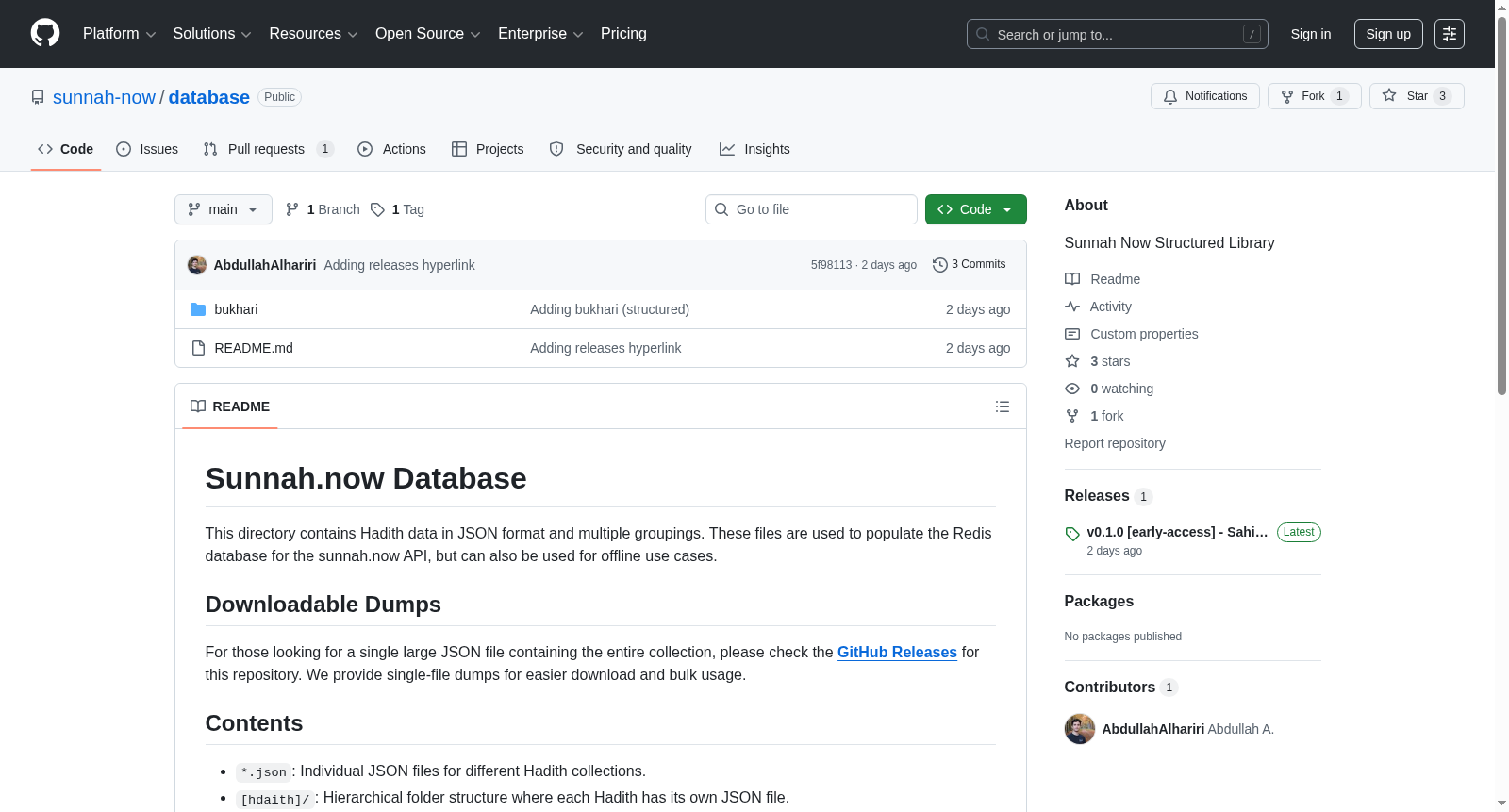Click the Sign in link
This screenshot has height=812, width=1509.
pos(1311,34)
